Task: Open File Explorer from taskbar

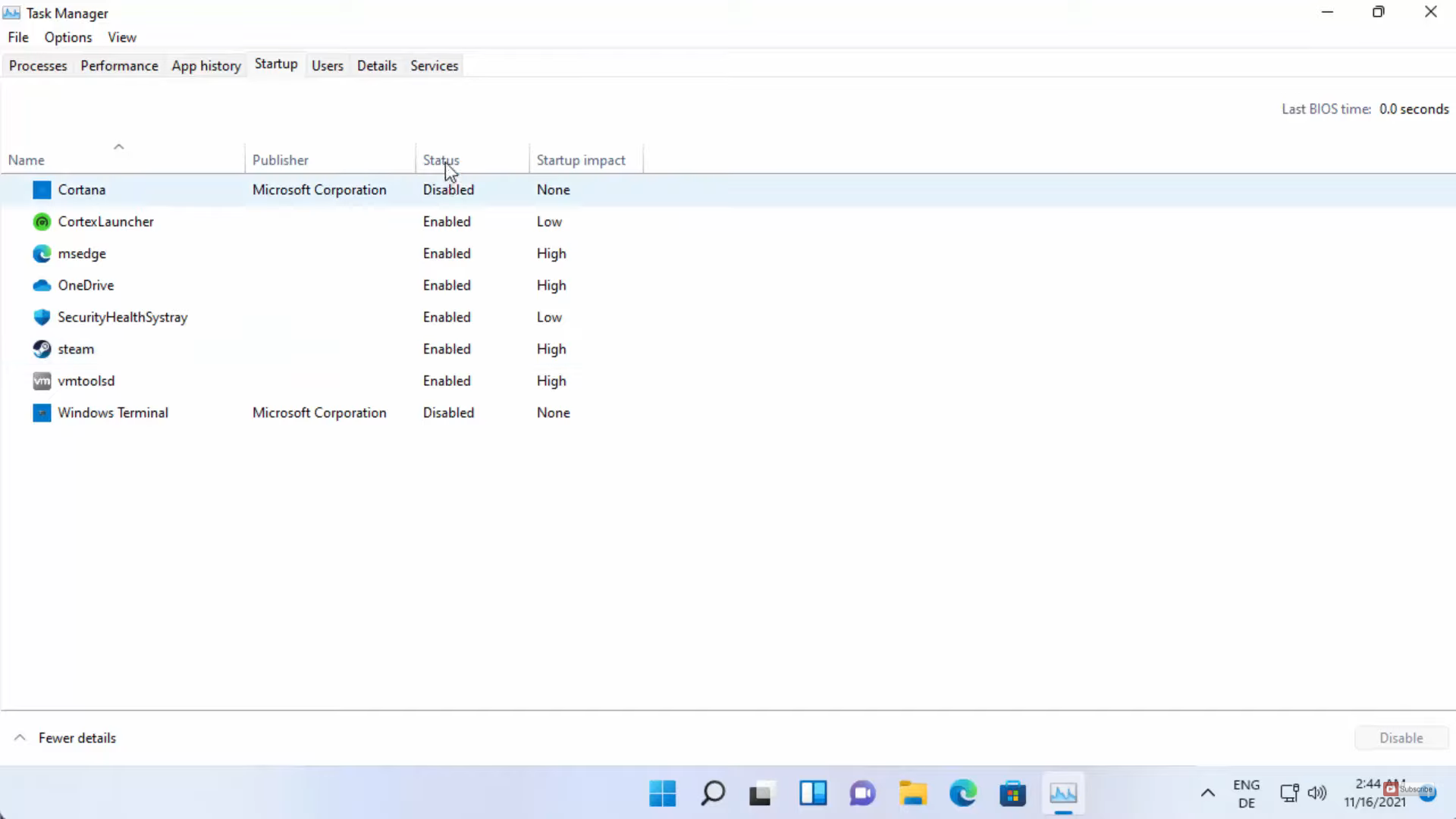Action: 913,793
